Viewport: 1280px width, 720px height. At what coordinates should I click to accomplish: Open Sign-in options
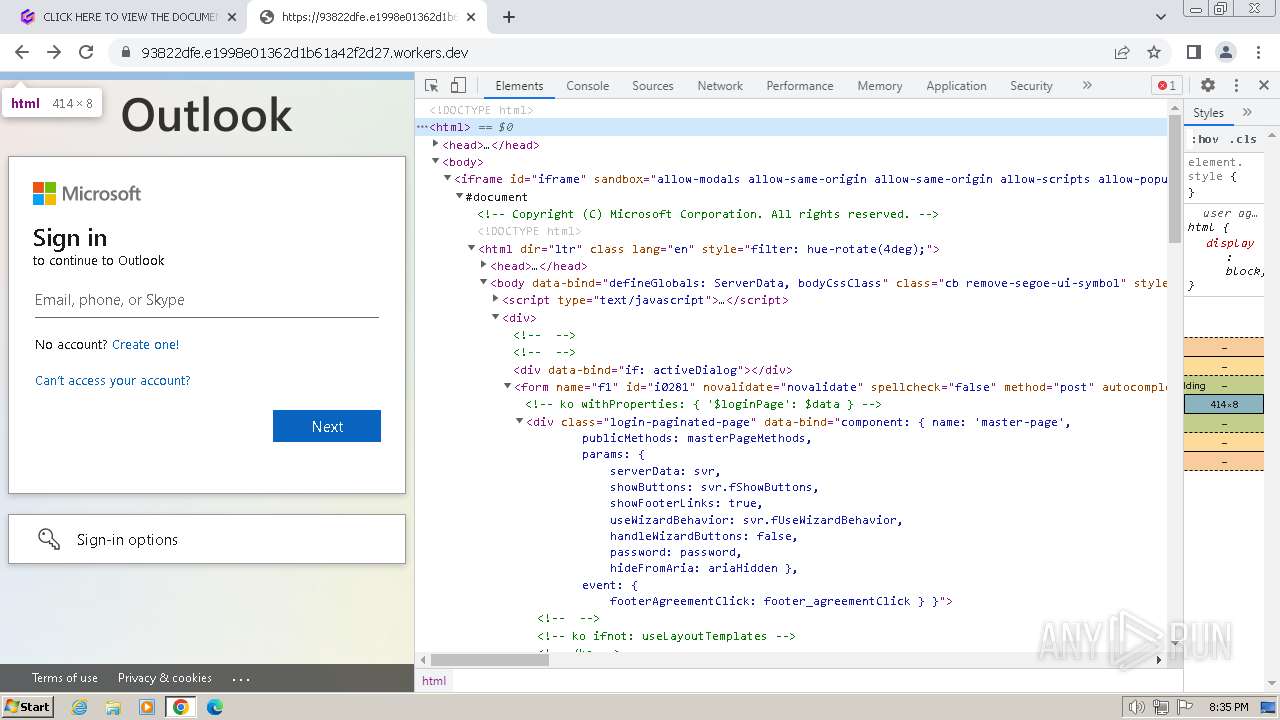tap(207, 539)
